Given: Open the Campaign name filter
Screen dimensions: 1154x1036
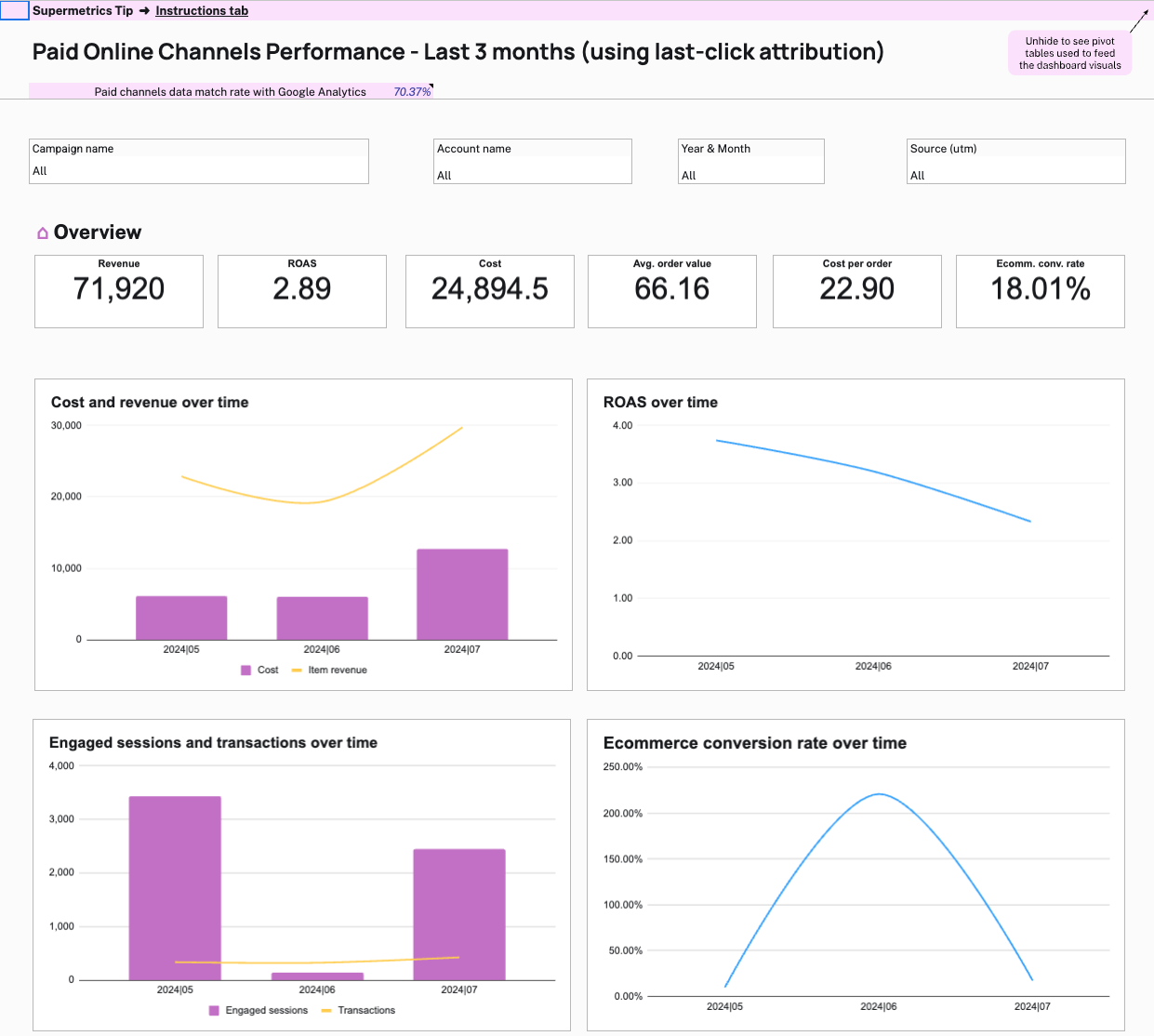Looking at the screenshot, I should coord(199,162).
